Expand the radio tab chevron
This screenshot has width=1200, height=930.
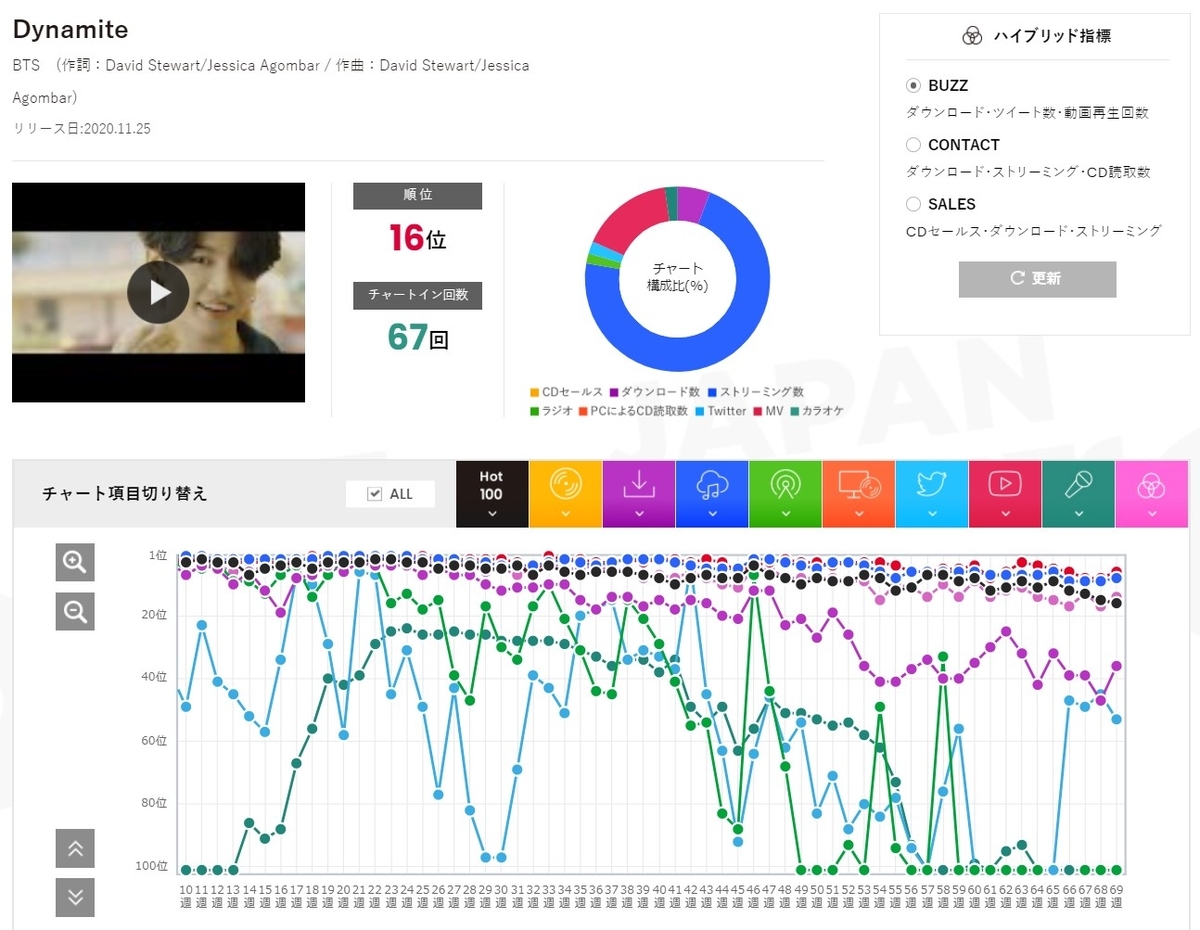785,514
